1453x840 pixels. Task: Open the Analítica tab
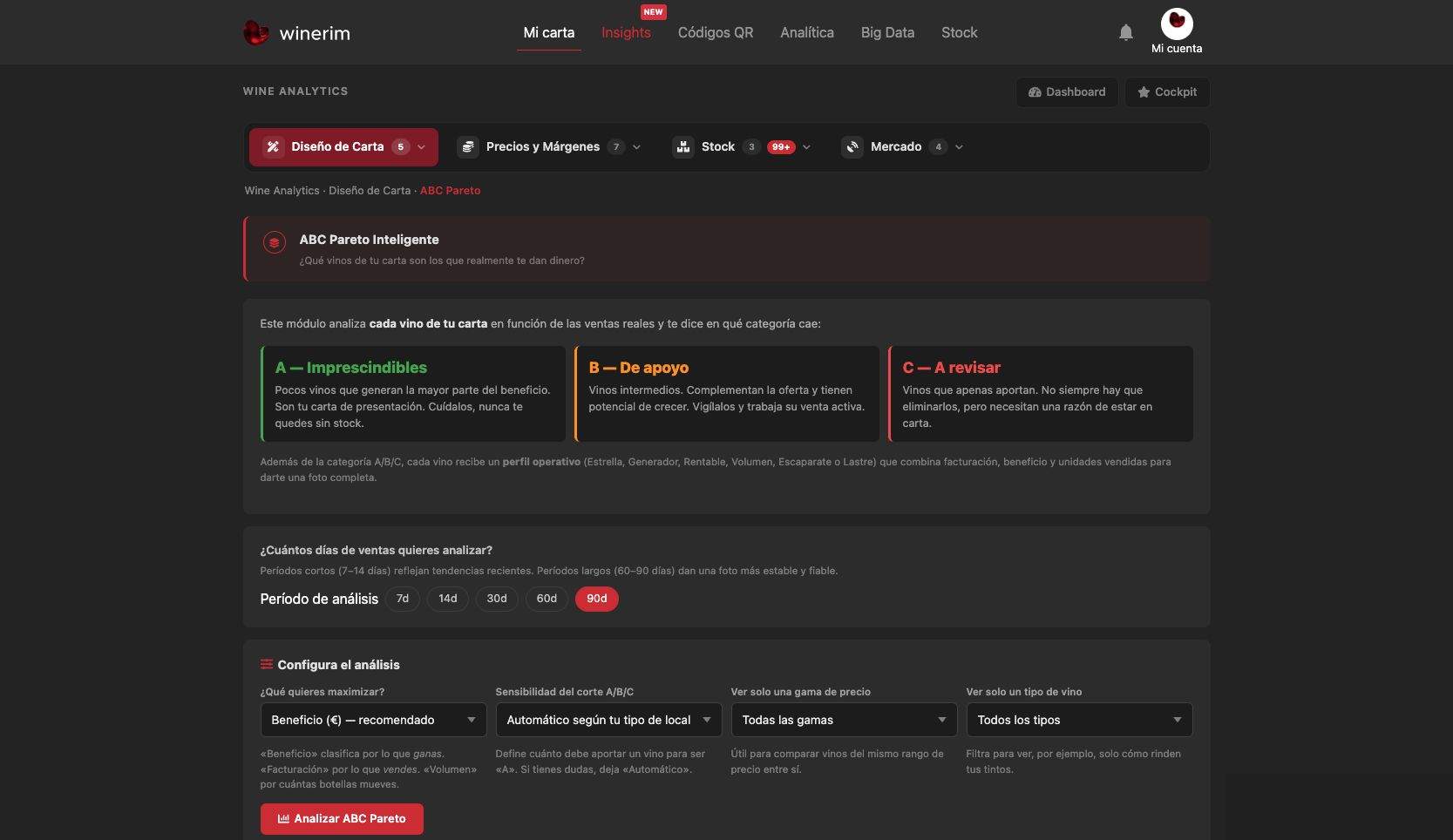click(x=807, y=32)
